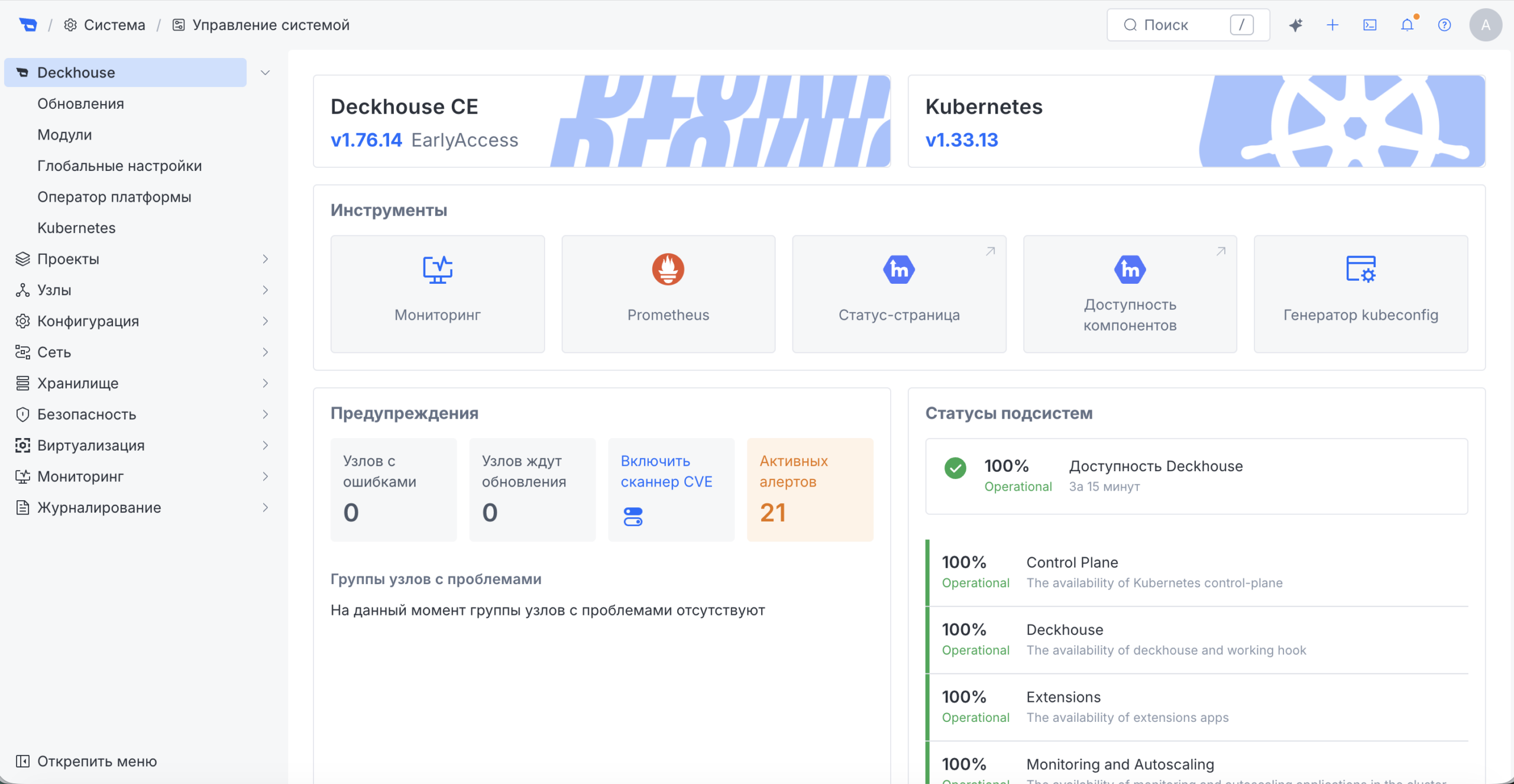Toggle the CVE scanner switch

633,516
